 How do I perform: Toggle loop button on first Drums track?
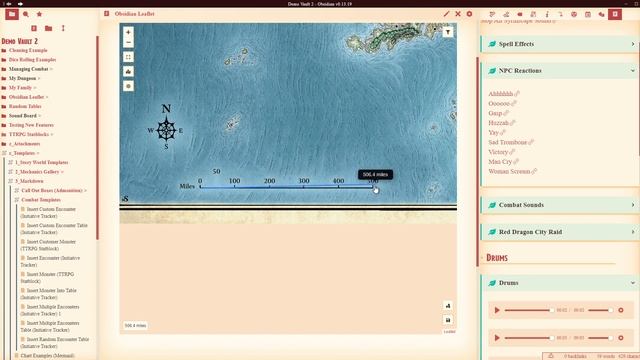point(621,310)
